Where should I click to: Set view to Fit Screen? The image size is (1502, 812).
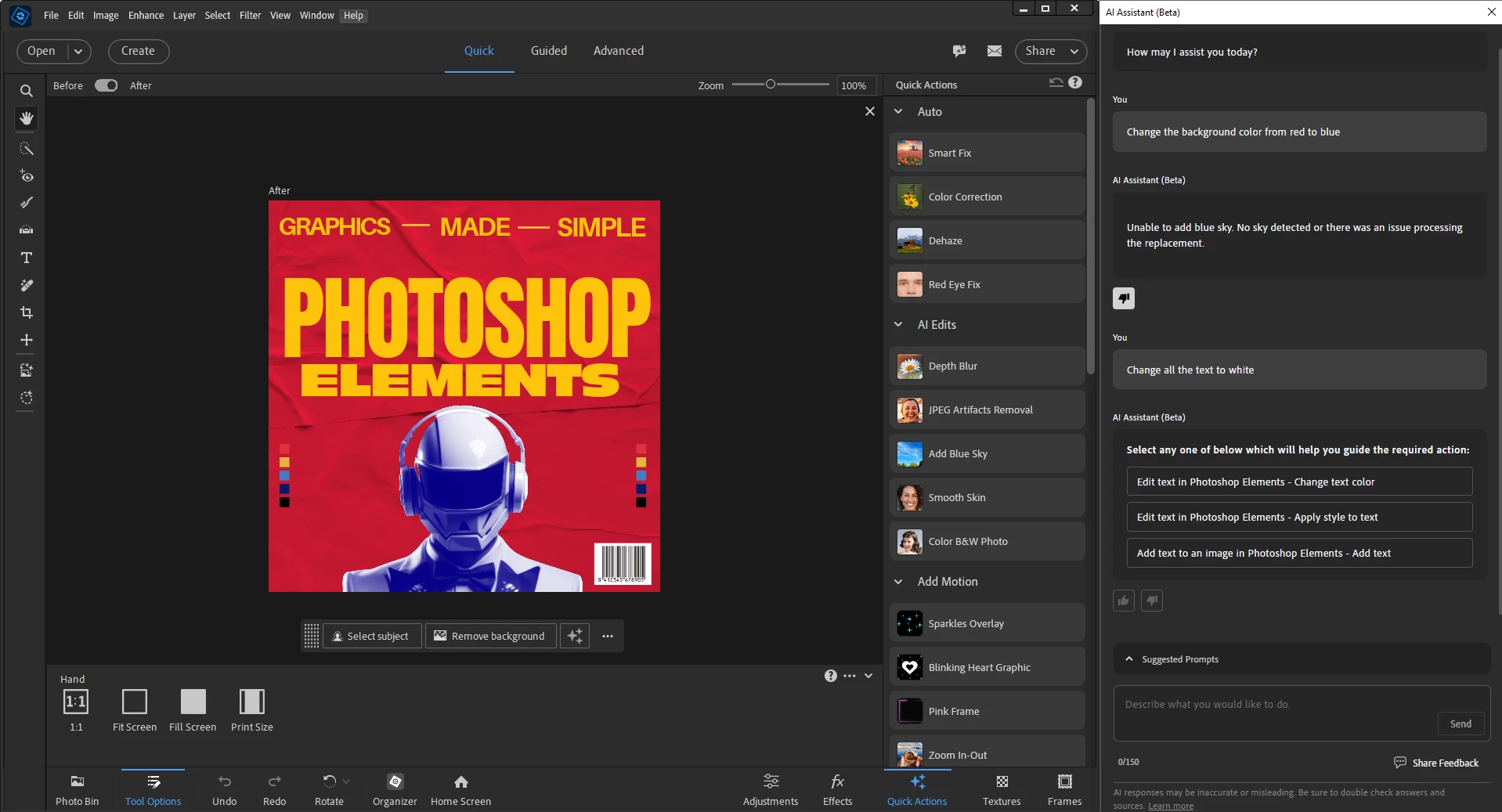[135, 710]
